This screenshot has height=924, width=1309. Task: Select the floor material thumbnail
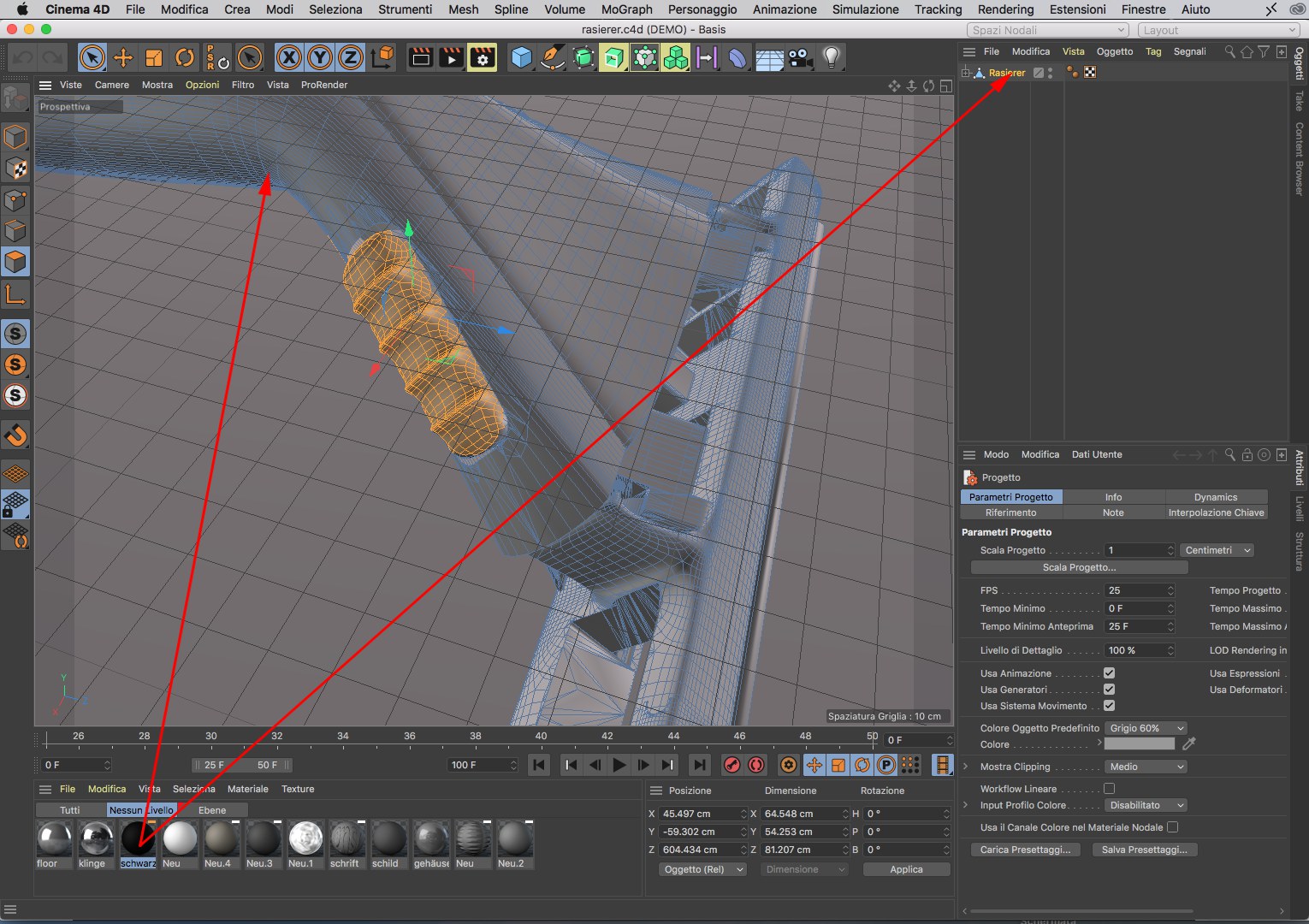[x=54, y=839]
